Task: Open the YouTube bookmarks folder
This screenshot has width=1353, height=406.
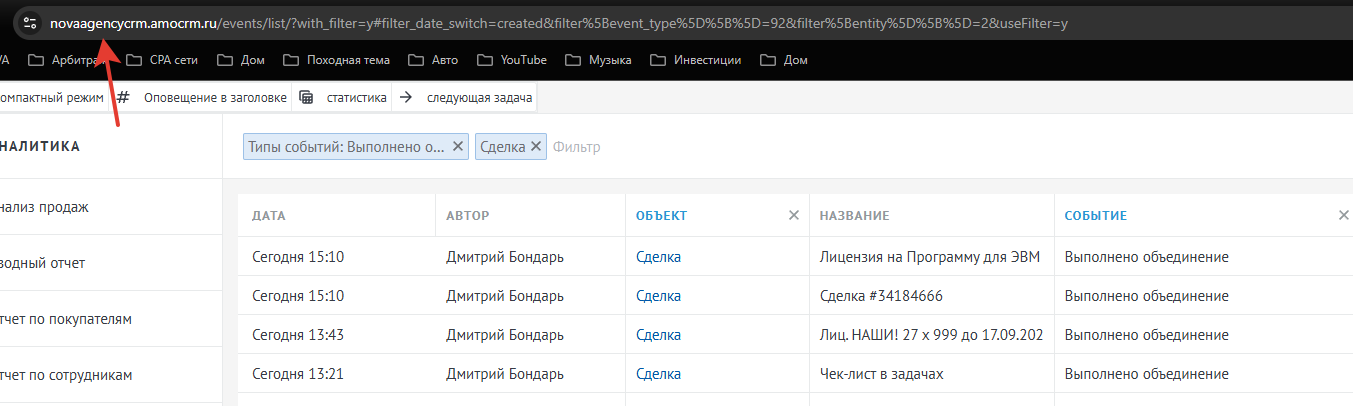Action: coord(512,60)
